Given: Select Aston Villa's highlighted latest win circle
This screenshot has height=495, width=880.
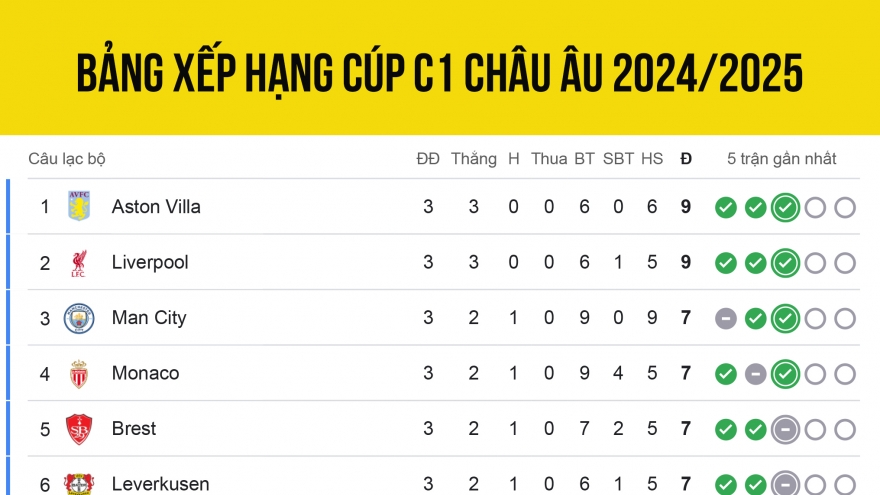Looking at the screenshot, I should point(785,208).
